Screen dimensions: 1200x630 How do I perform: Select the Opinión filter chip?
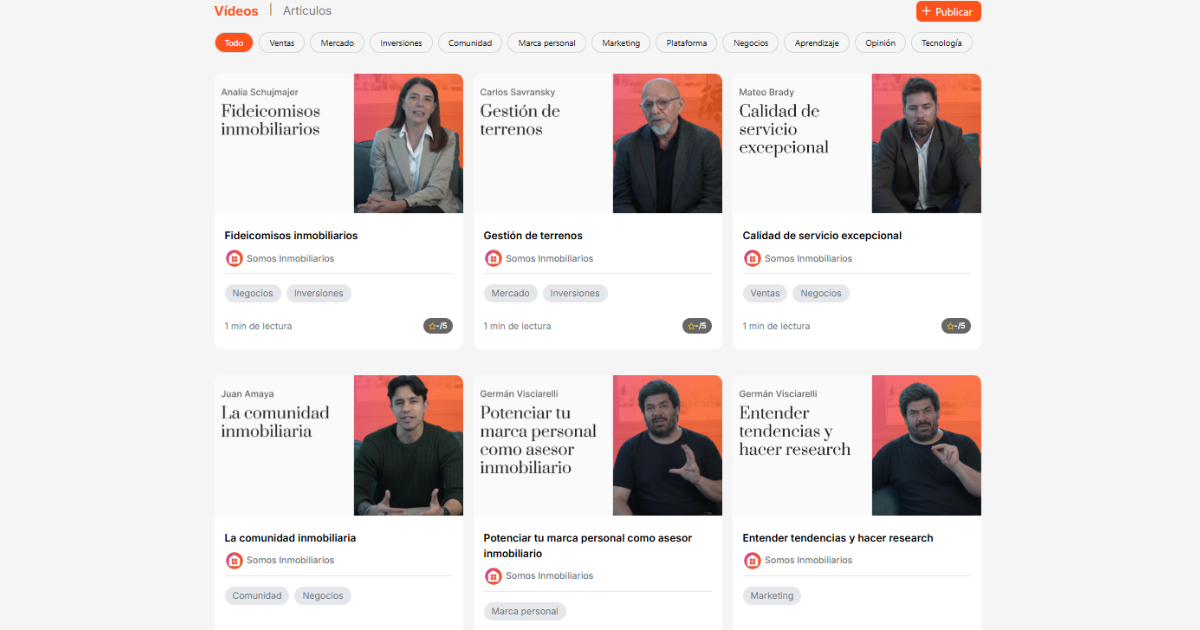point(880,42)
